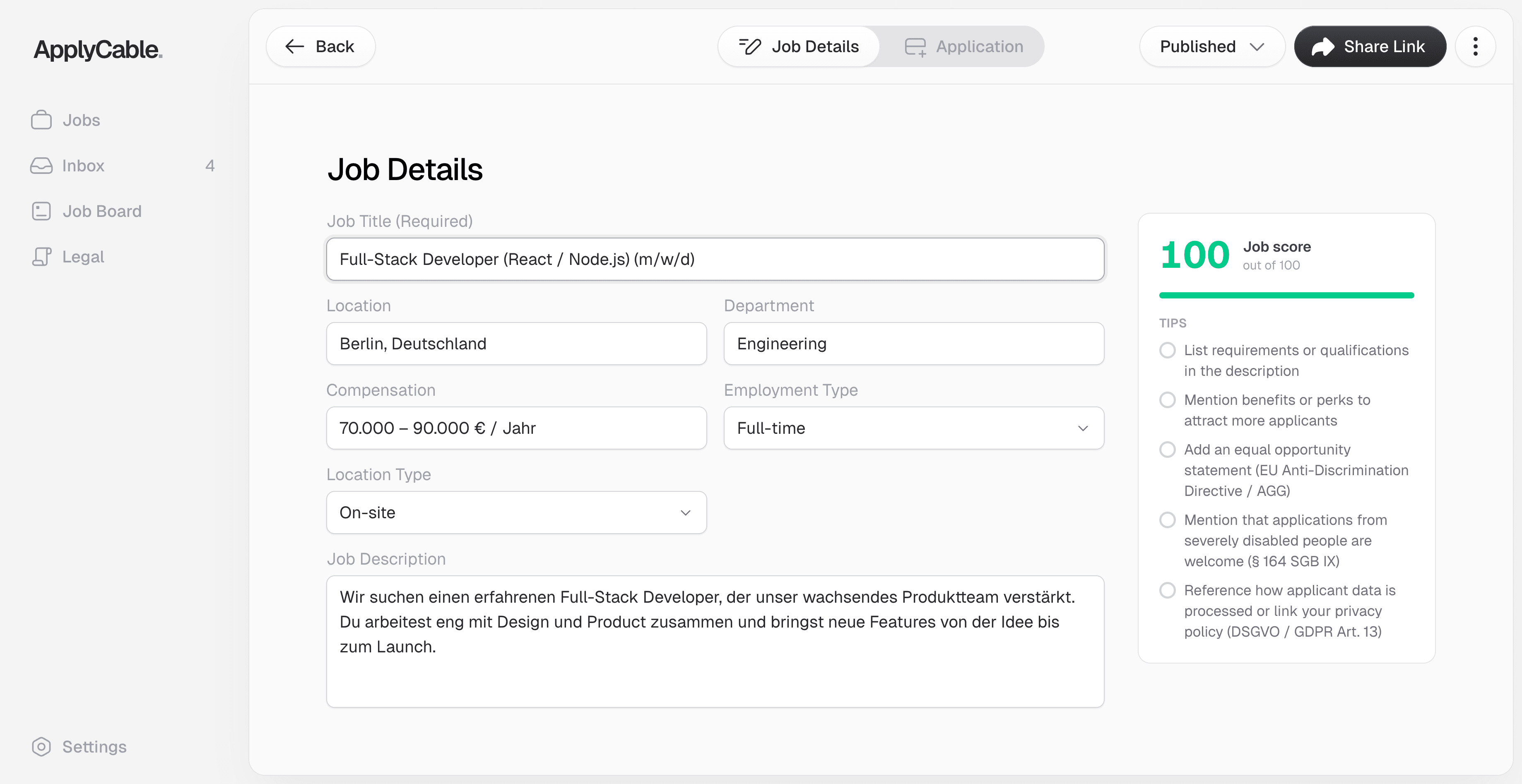Click the 'Location Type' label

click(x=378, y=474)
